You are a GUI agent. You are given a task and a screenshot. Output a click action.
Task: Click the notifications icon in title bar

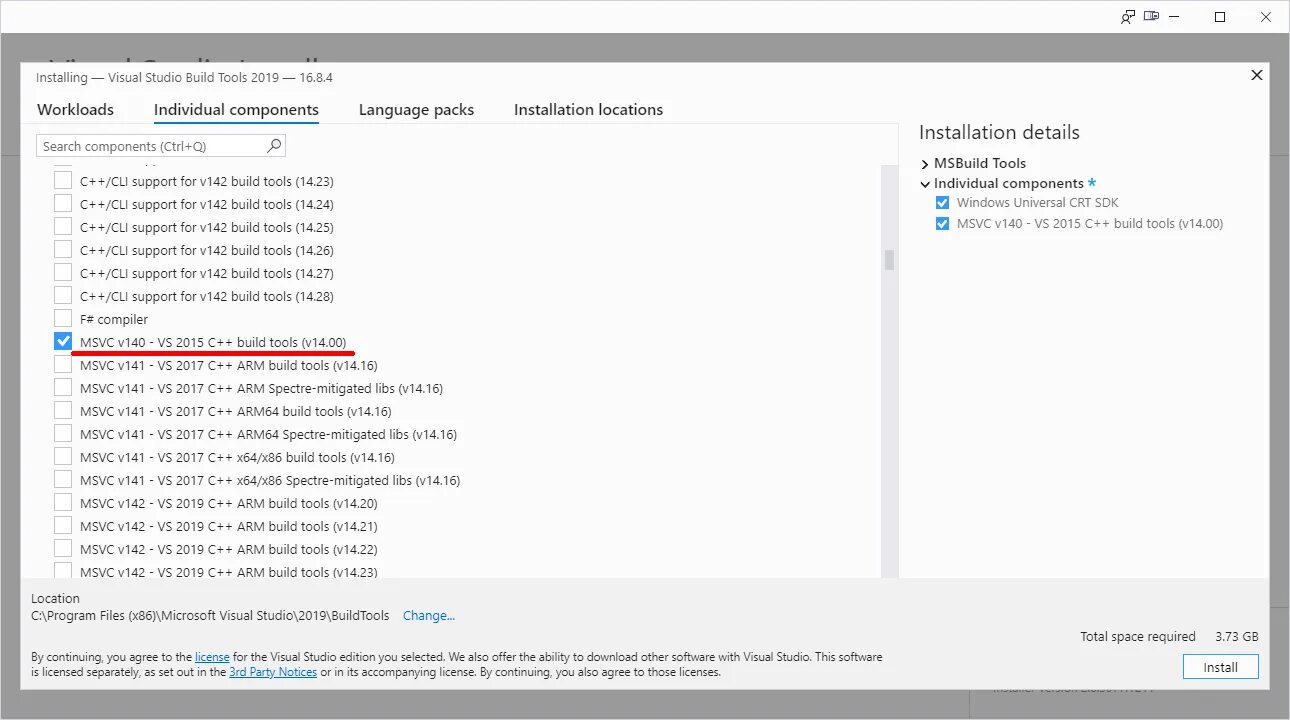click(x=1152, y=16)
